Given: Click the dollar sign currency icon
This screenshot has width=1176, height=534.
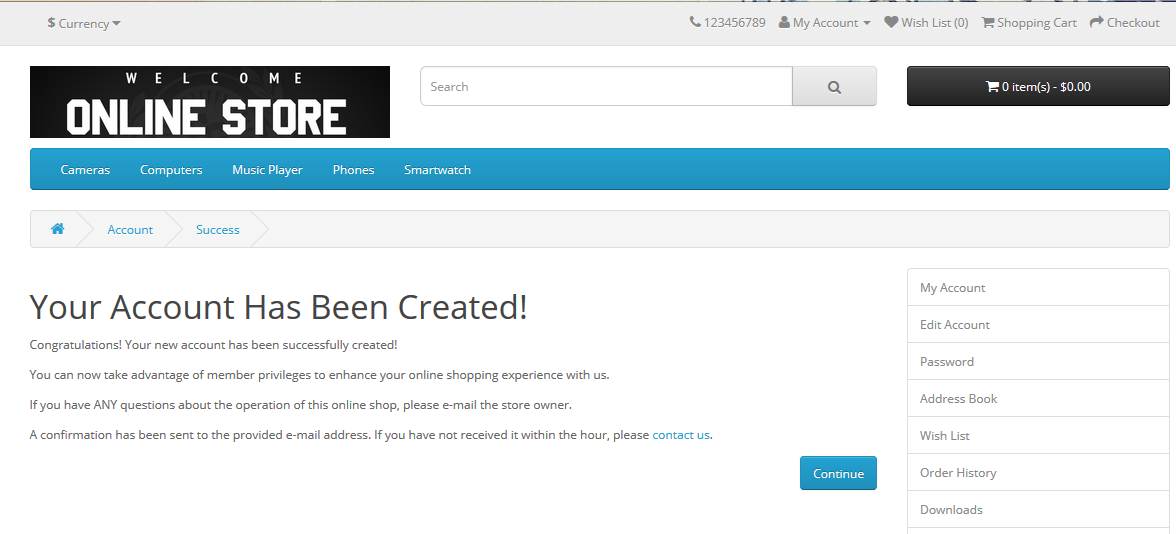Looking at the screenshot, I should [51, 22].
